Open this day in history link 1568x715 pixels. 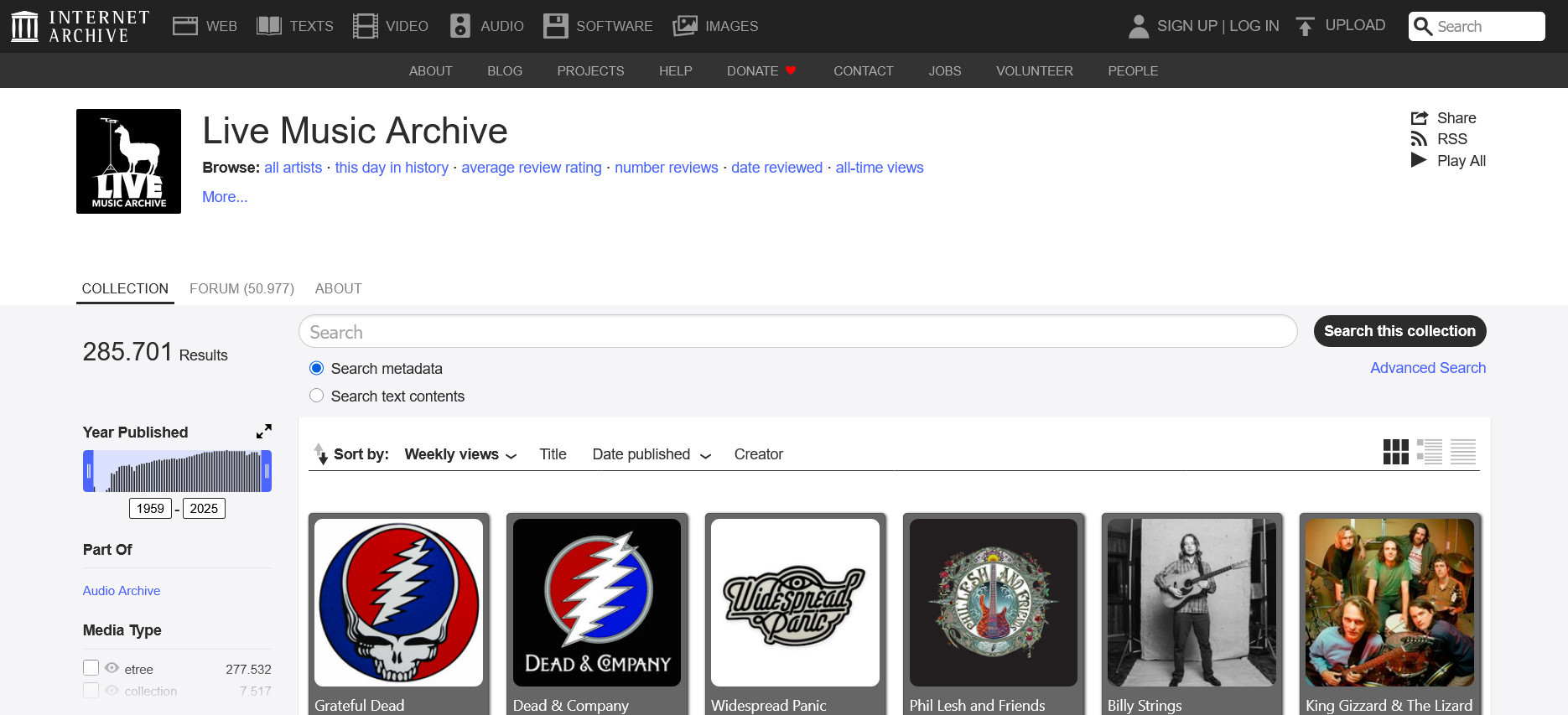click(392, 168)
